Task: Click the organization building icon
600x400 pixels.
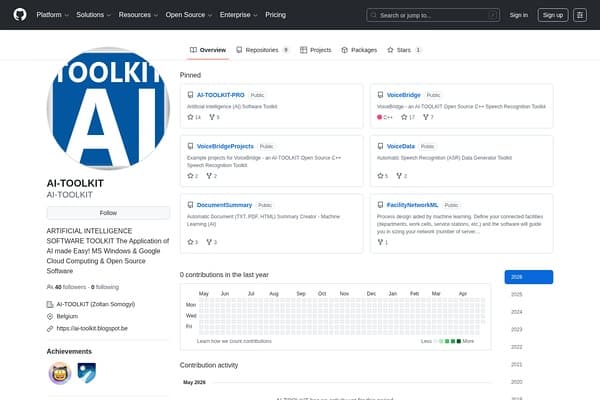Action: (x=50, y=304)
